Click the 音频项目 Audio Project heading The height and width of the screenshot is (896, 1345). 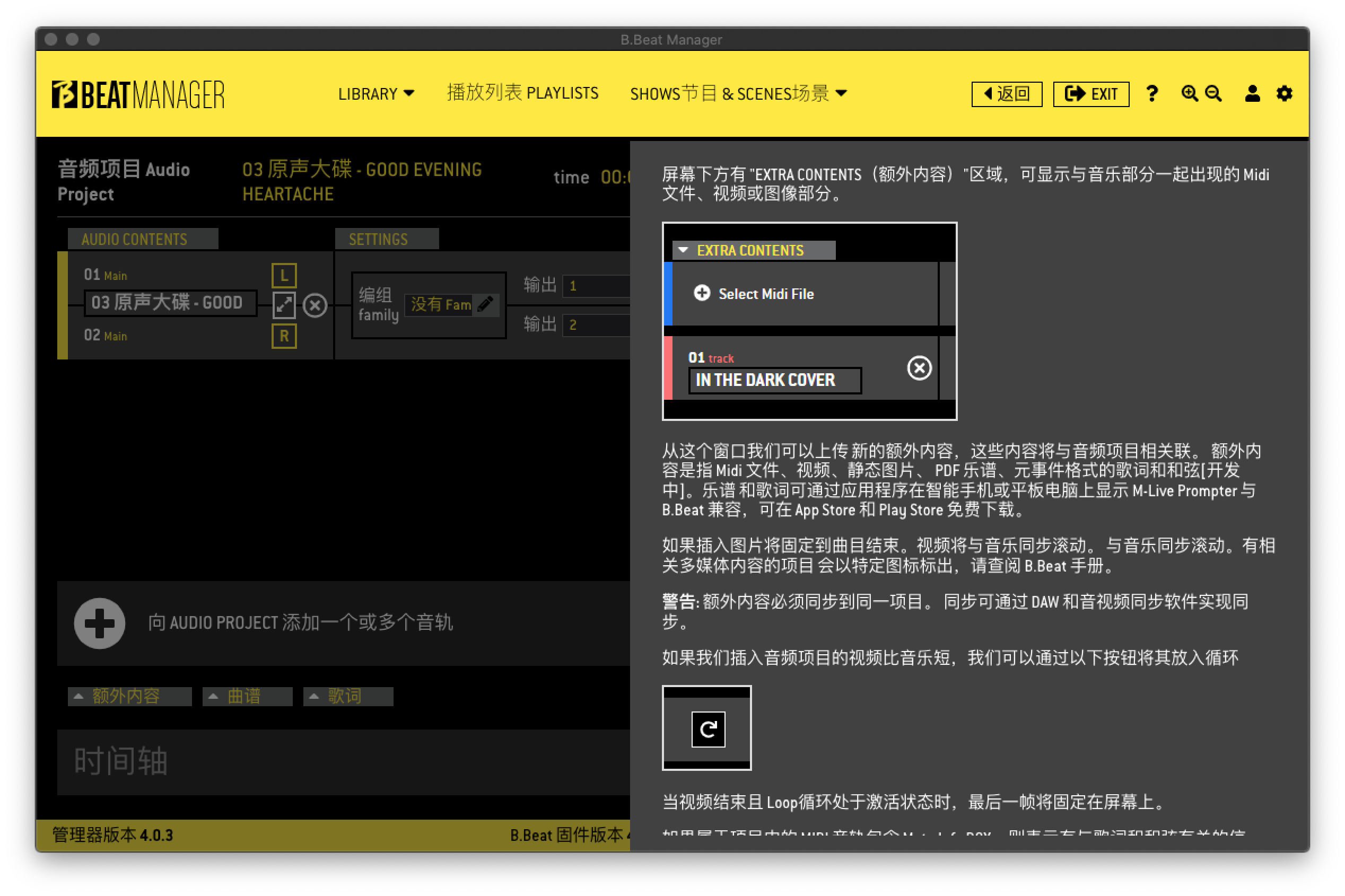pos(124,181)
